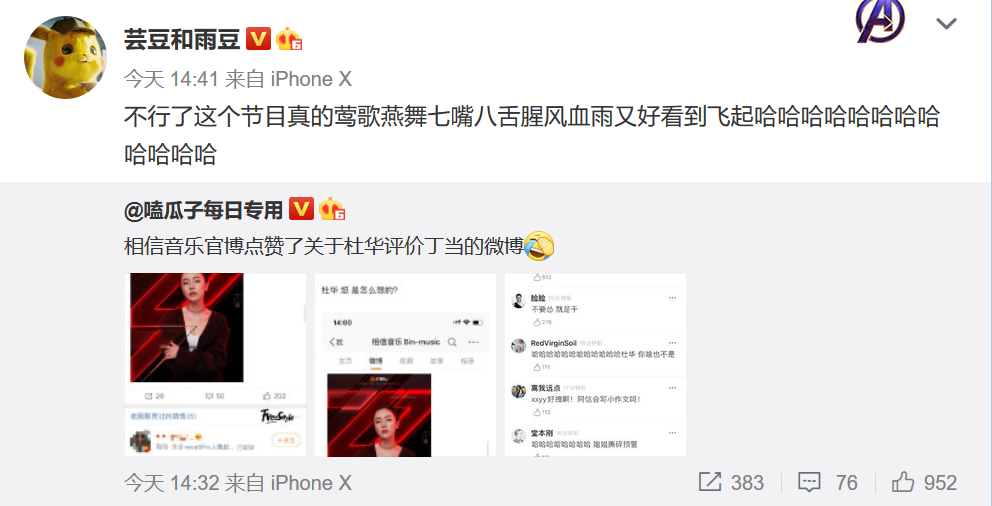Open the comments icon showing 76
Image resolution: width=992 pixels, height=506 pixels.
828,483
